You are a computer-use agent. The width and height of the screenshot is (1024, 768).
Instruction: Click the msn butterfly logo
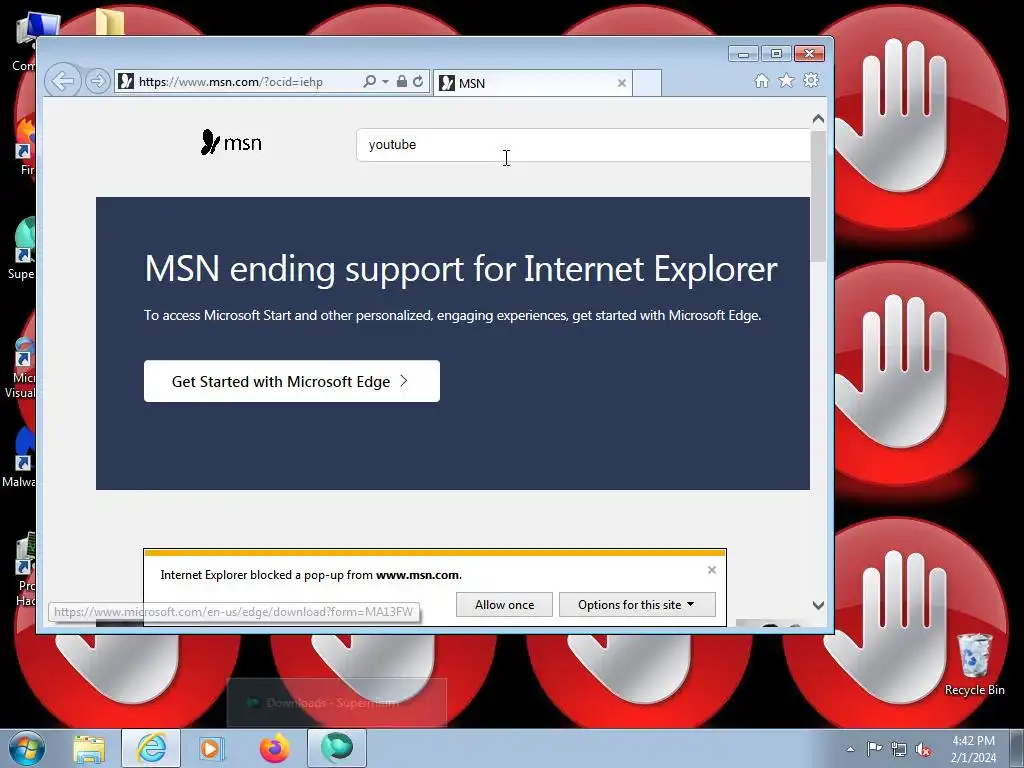231,142
